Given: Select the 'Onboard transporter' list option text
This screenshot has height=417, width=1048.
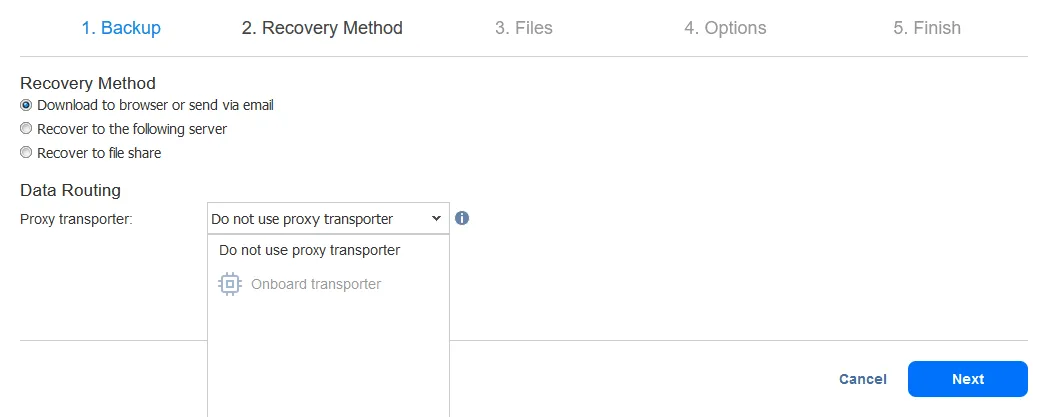Looking at the screenshot, I should (316, 284).
